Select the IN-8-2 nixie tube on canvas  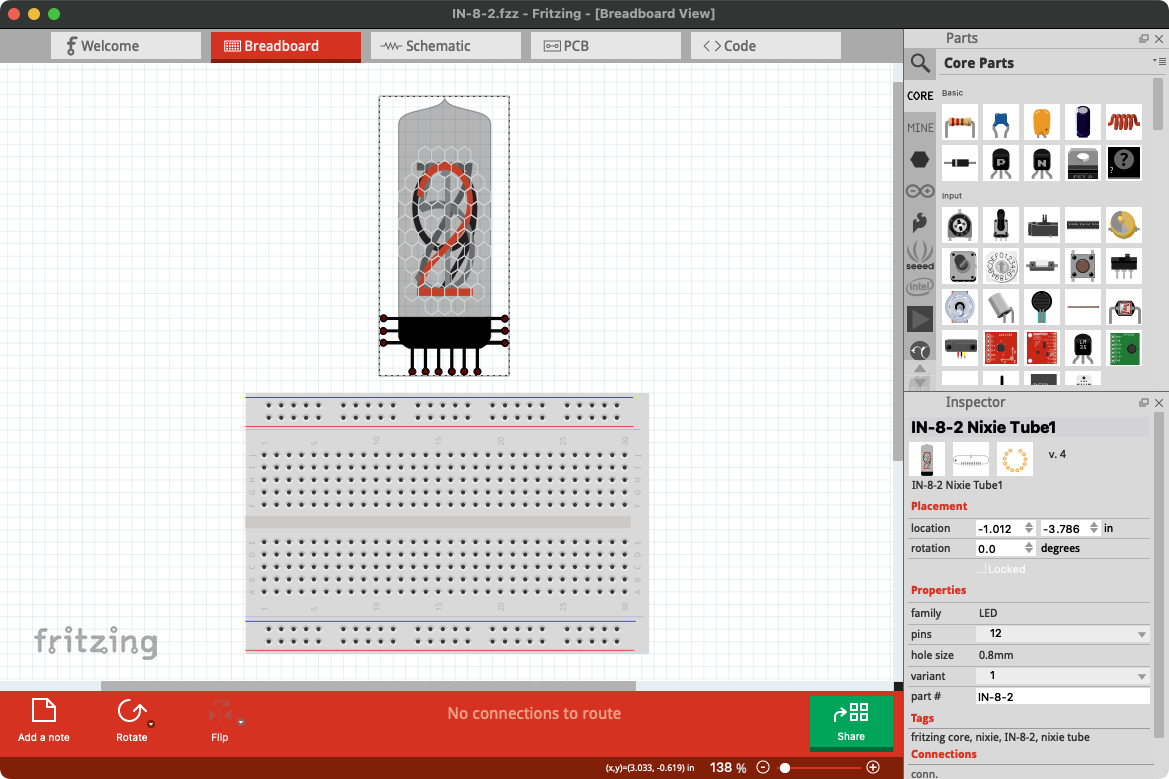[444, 236]
